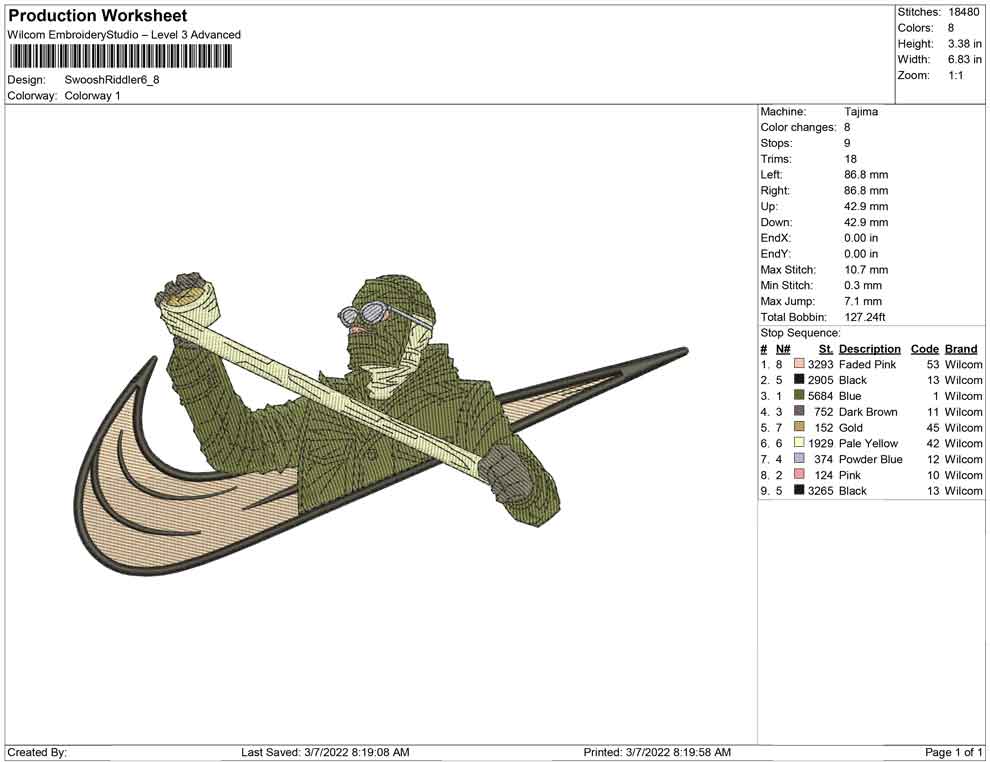Click the Dark Brown 752 color swatch
The image size is (990, 762).
799,412
